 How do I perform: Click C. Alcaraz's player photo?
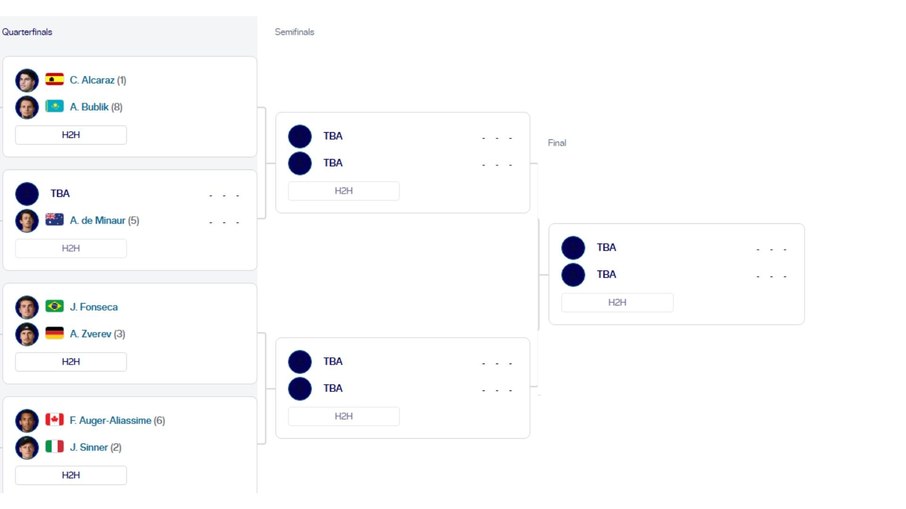tap(27, 80)
